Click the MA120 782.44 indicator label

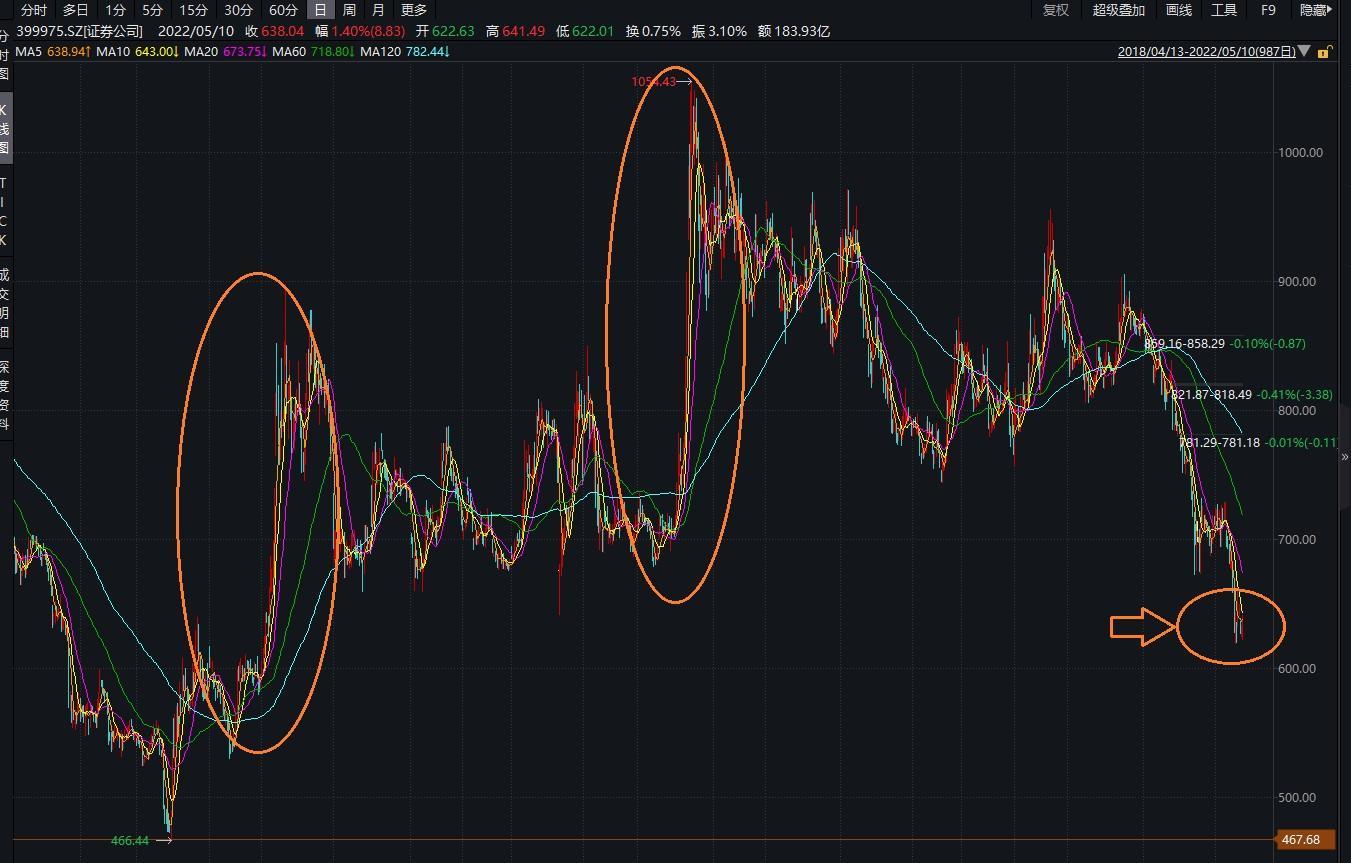[x=404, y=51]
